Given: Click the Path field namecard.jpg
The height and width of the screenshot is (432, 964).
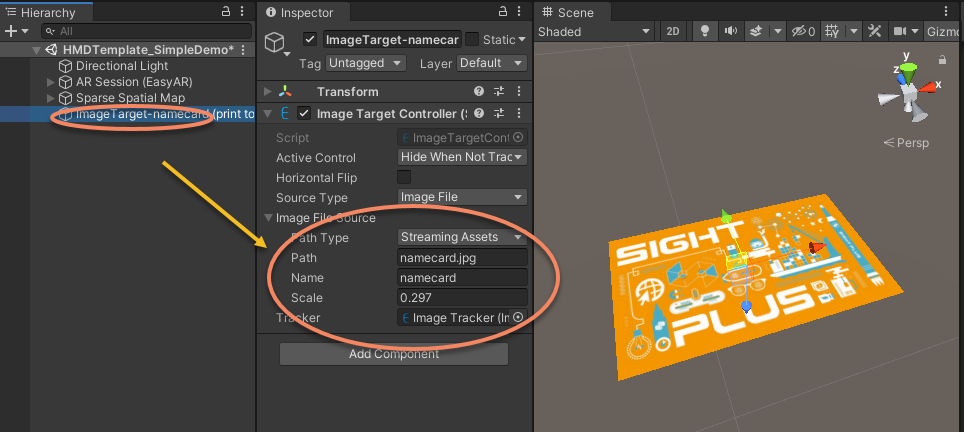Looking at the screenshot, I should 462,257.
